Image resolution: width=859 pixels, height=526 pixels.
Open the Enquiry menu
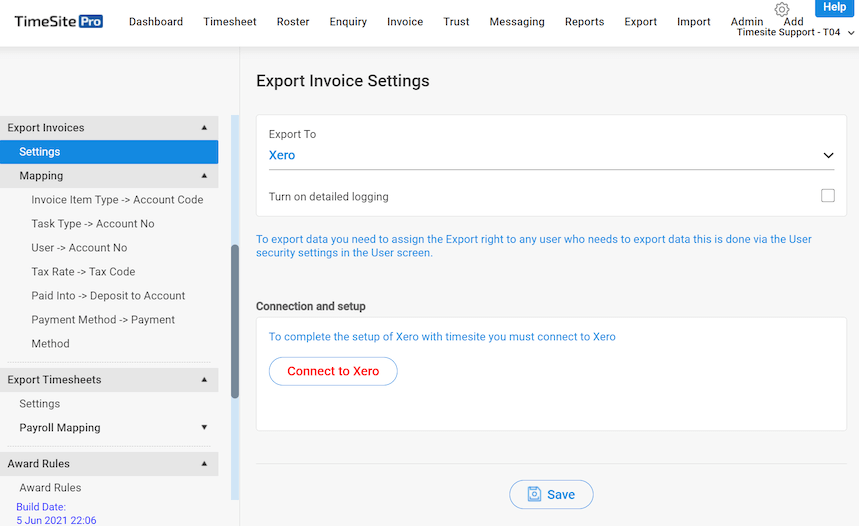(x=348, y=21)
